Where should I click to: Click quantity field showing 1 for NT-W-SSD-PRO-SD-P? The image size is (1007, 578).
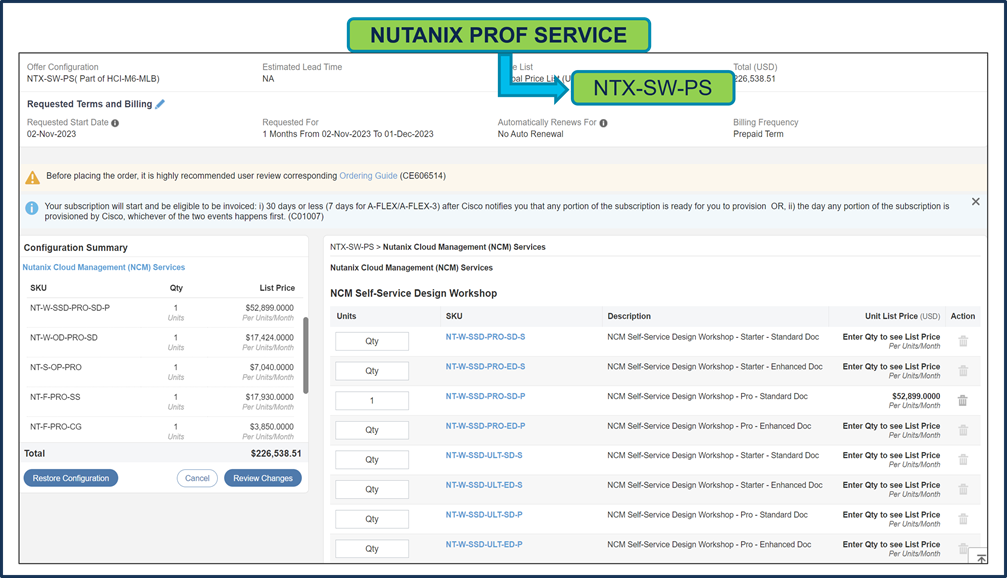coord(372,401)
